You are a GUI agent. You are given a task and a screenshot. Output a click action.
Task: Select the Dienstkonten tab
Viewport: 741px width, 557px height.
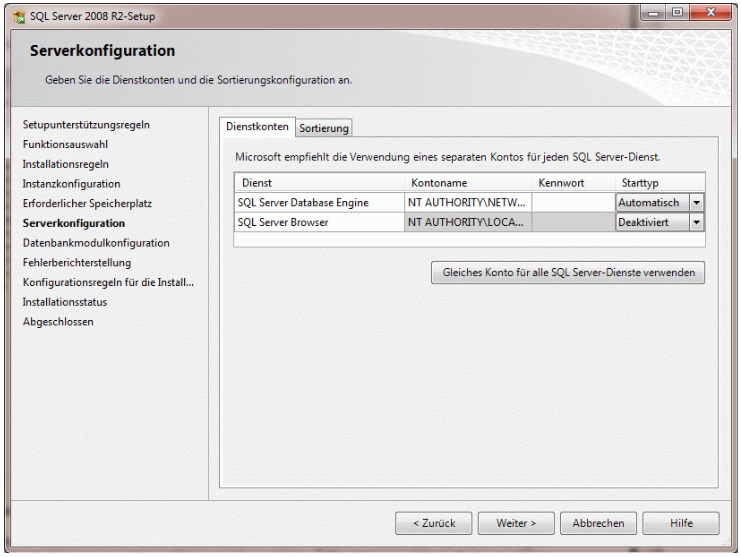coord(258,127)
